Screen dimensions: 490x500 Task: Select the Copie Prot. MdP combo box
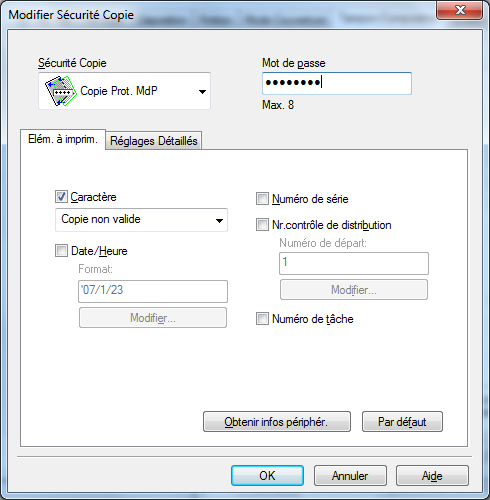pos(124,91)
